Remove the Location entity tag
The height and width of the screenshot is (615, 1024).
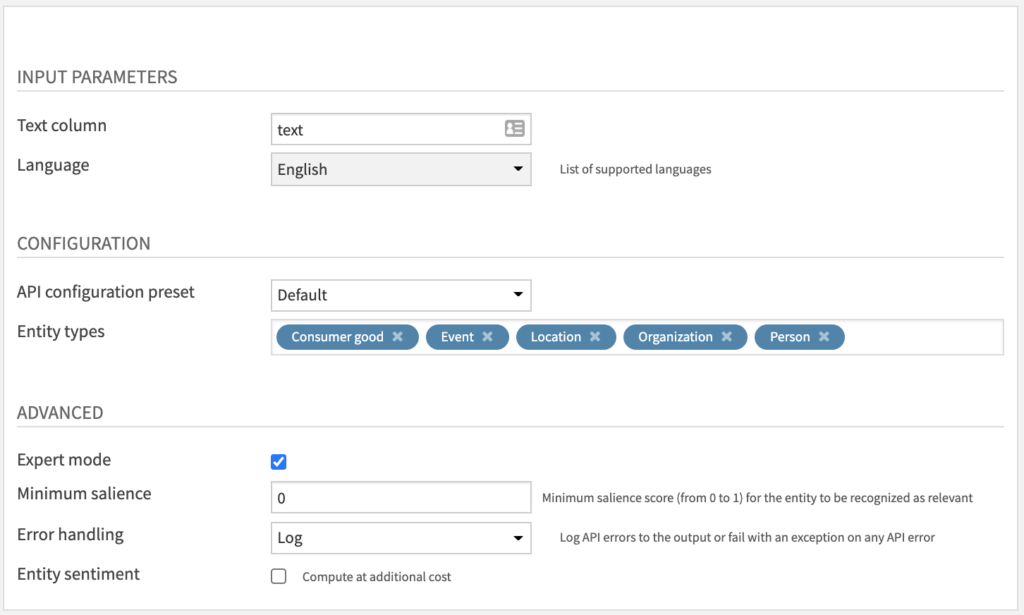coord(595,337)
